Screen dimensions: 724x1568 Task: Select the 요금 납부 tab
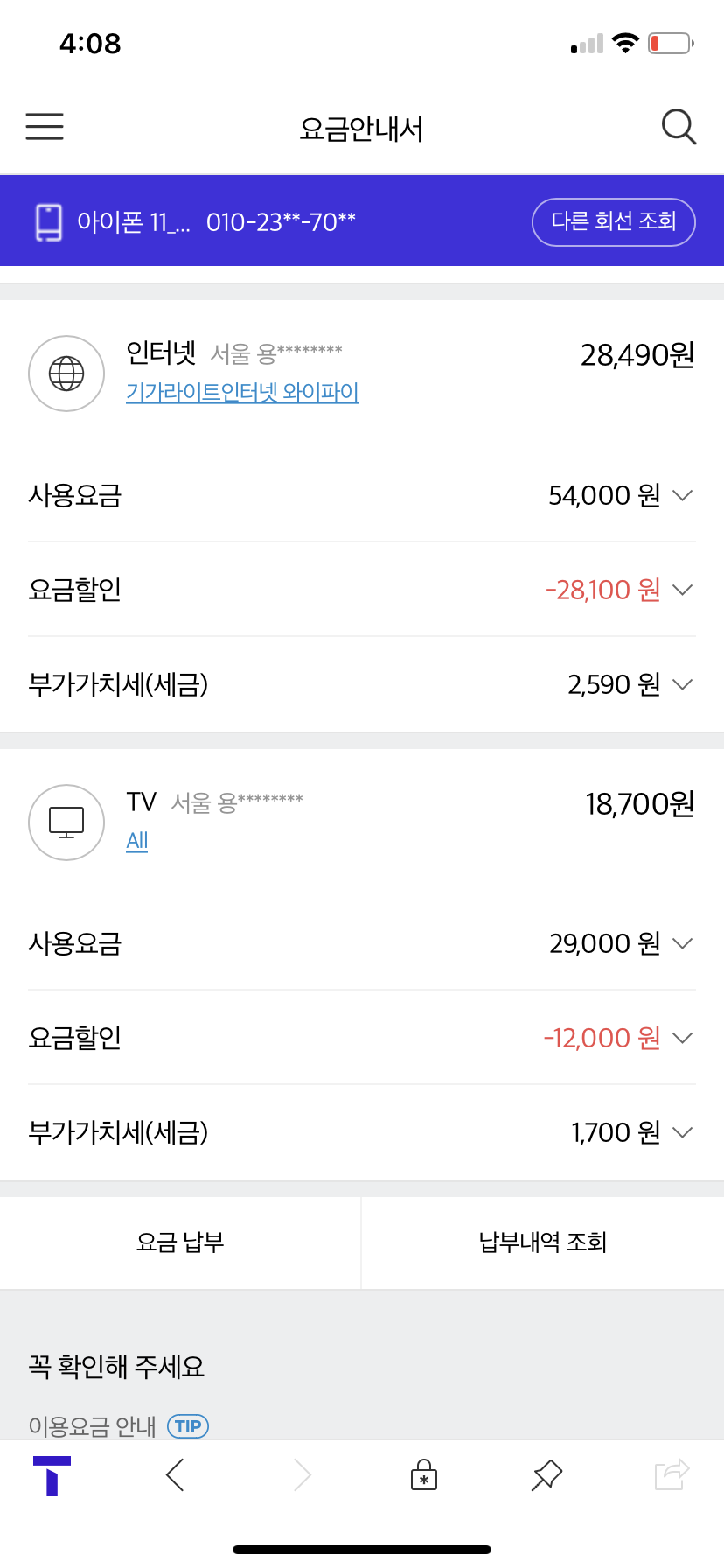pos(180,1242)
